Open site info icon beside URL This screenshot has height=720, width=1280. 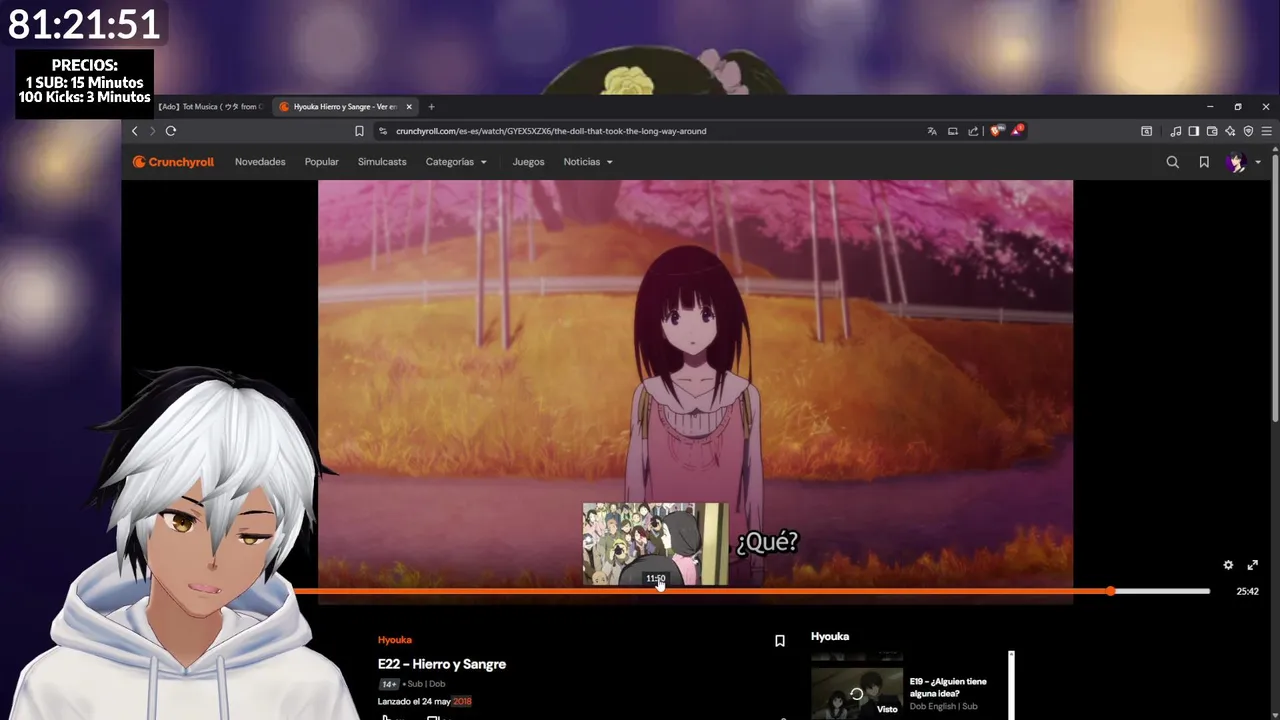pyautogui.click(x=382, y=131)
